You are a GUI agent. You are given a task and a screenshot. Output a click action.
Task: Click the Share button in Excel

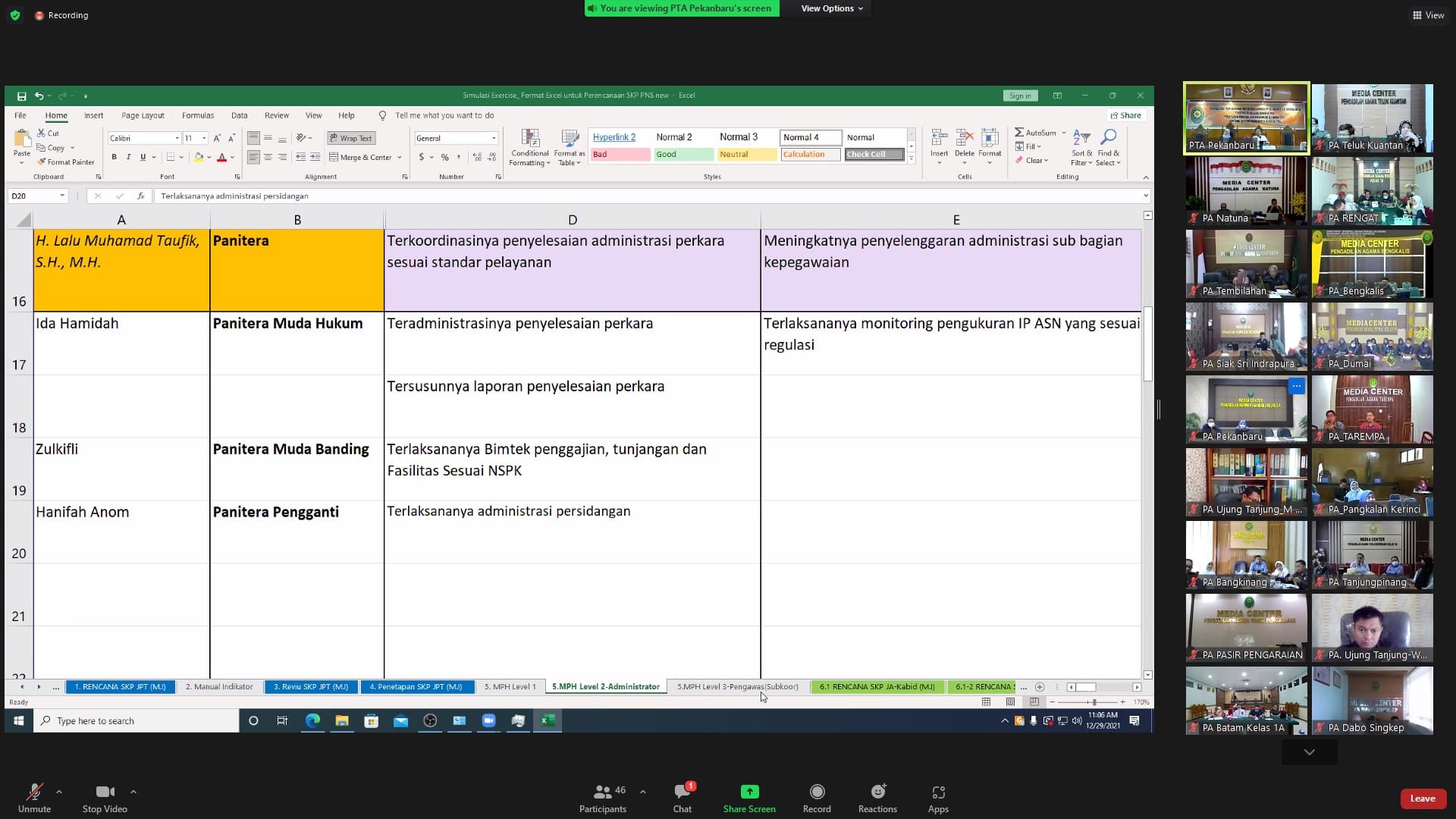tap(1126, 115)
